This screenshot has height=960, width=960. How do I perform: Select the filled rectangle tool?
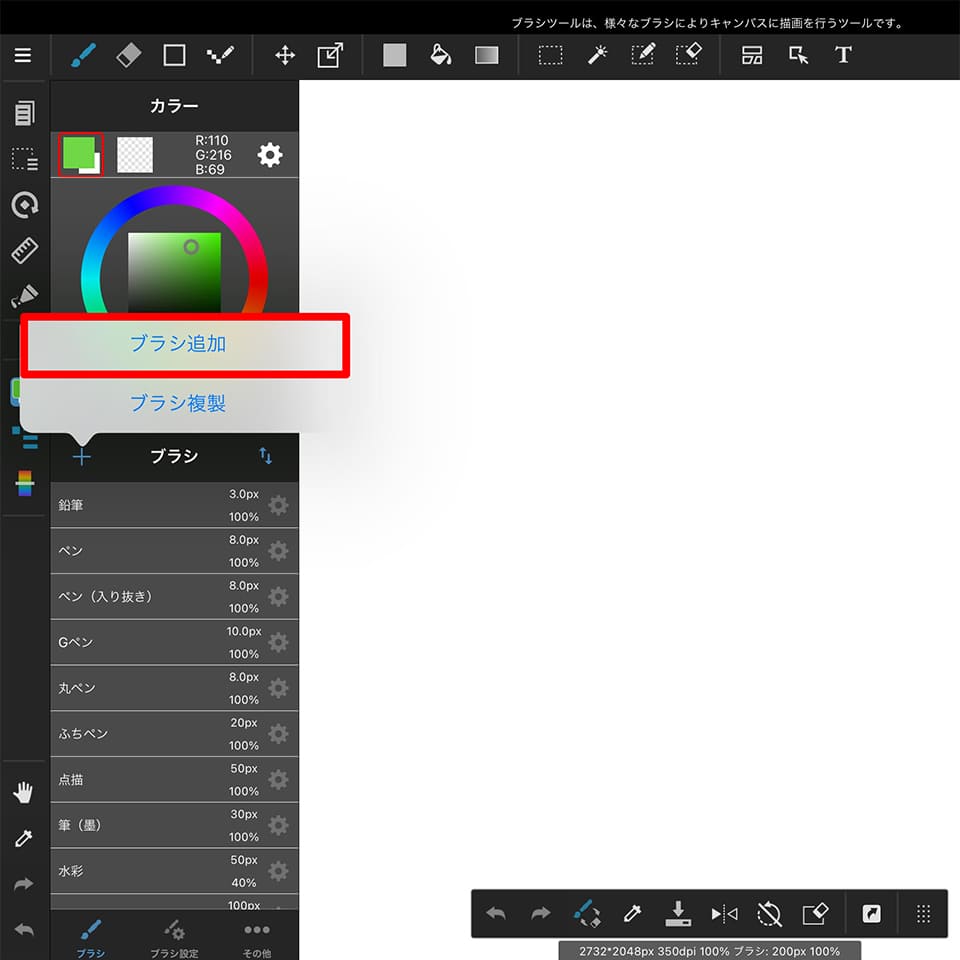point(395,55)
